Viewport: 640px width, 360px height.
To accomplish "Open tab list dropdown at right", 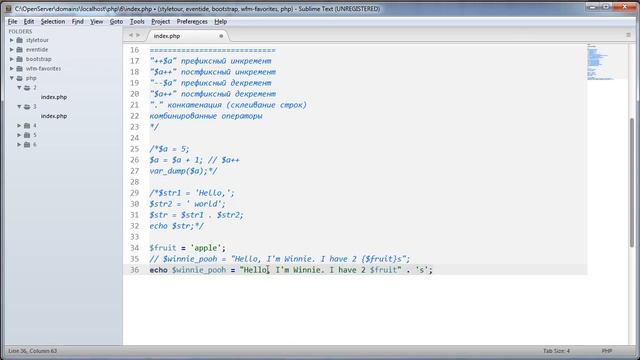I will 628,35.
